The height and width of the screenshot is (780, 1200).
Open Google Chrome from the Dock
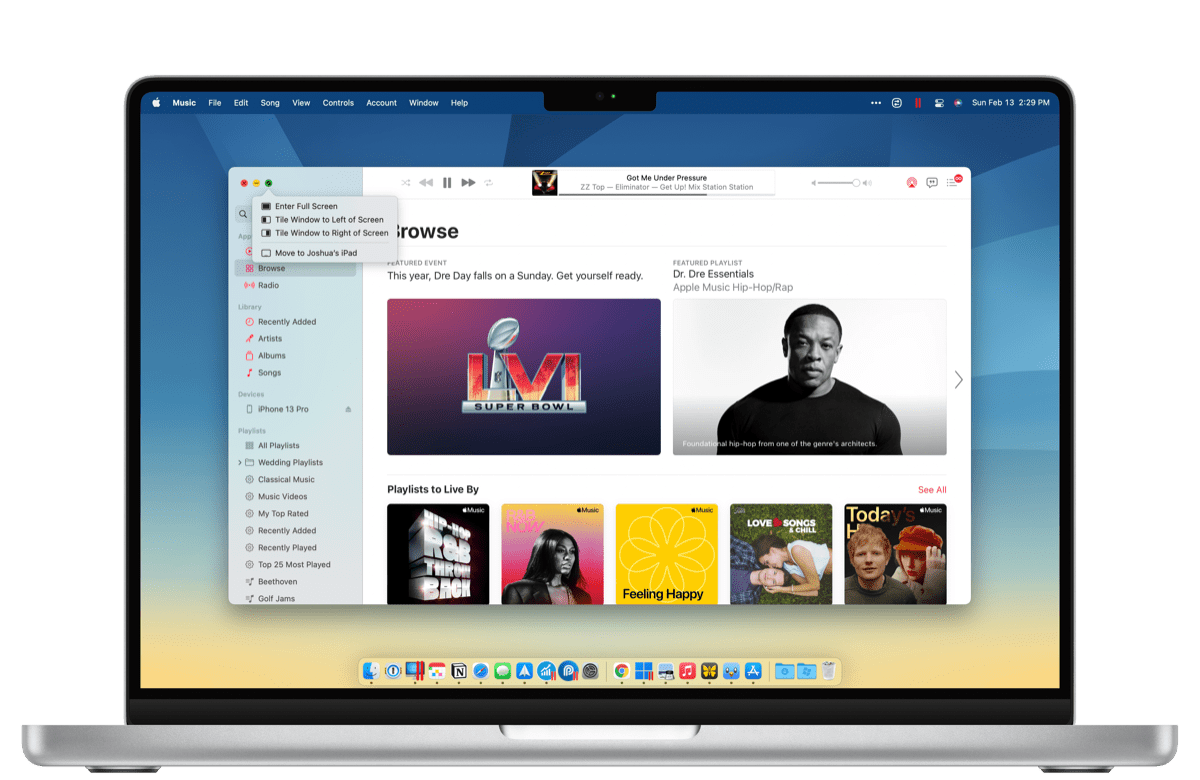[x=621, y=671]
